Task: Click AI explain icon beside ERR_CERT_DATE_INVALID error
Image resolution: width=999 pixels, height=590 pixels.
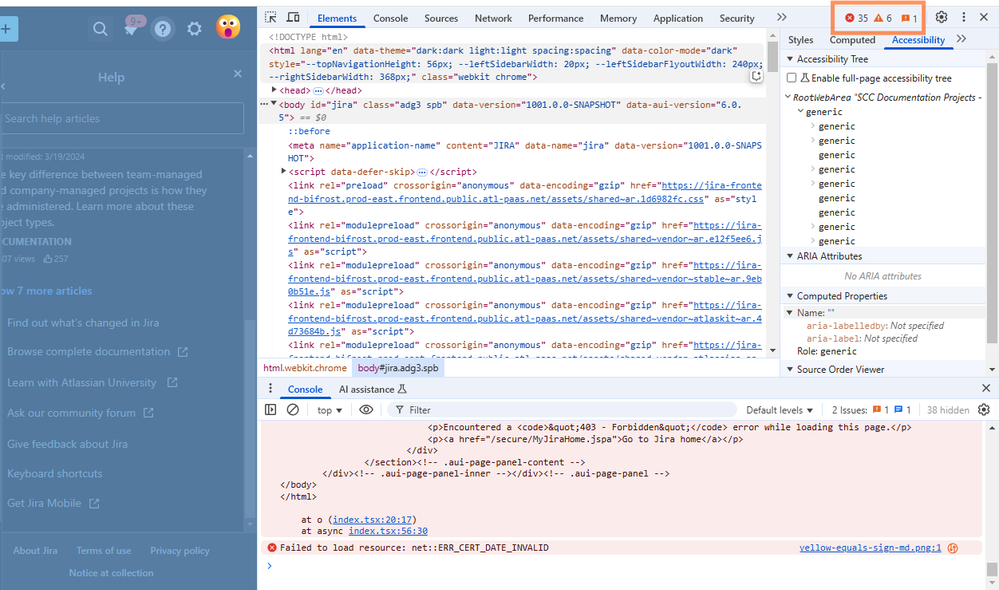Action: click(953, 548)
